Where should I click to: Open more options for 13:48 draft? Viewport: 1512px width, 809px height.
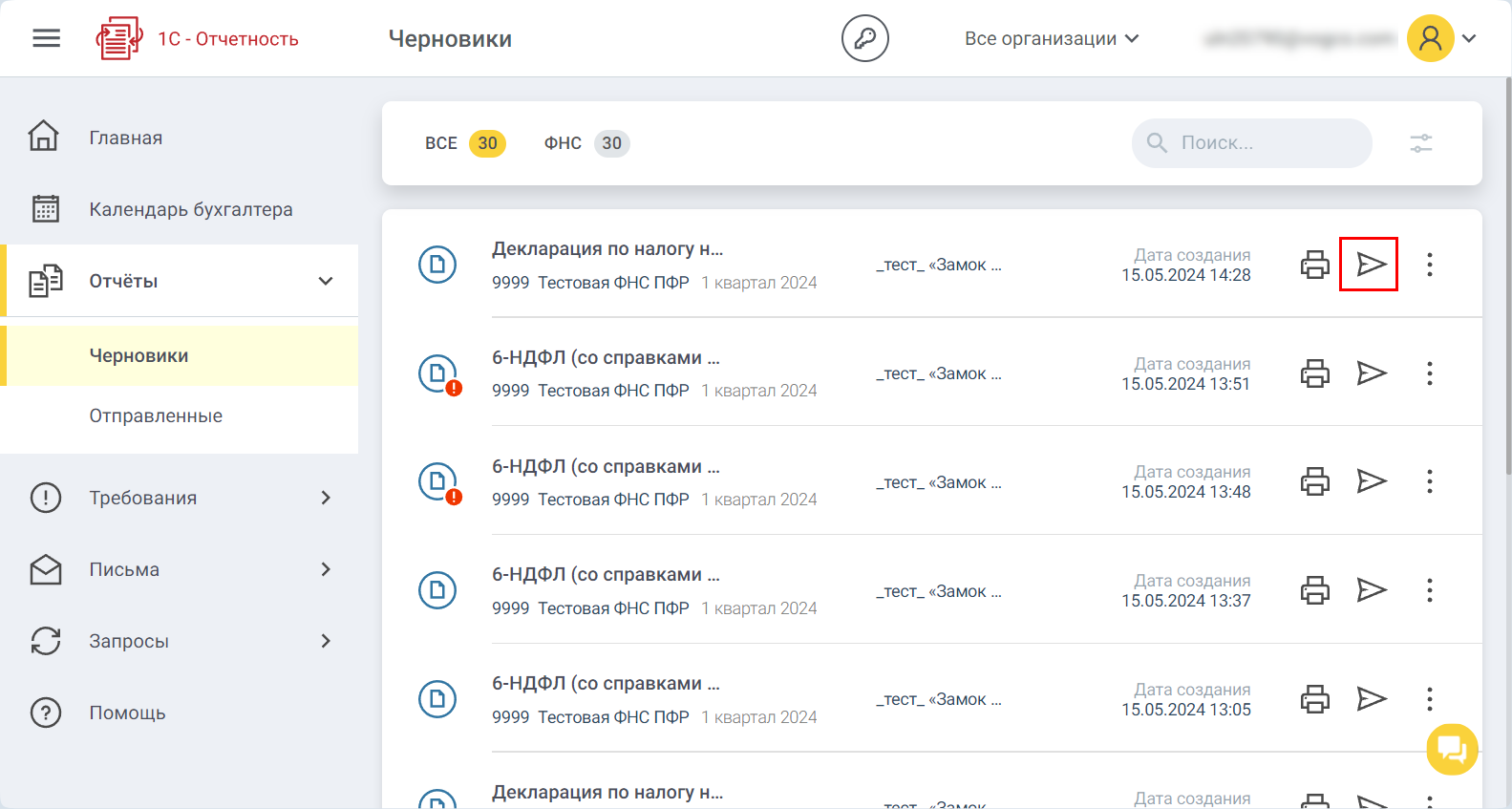[1429, 481]
